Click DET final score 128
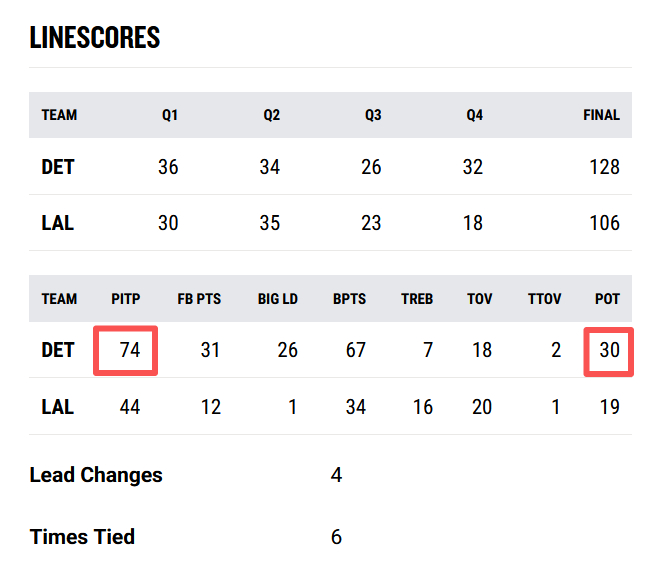The height and width of the screenshot is (564, 645). [604, 167]
